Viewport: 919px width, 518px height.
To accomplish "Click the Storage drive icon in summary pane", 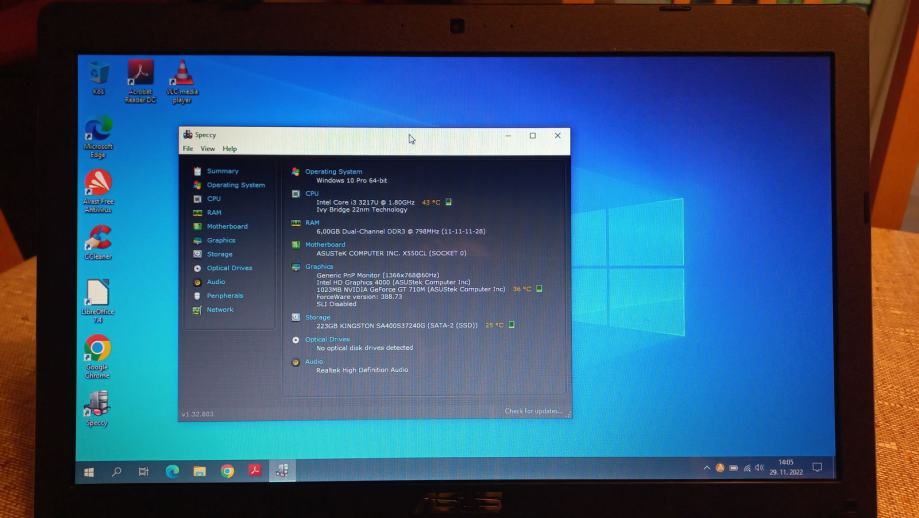I will [x=295, y=317].
